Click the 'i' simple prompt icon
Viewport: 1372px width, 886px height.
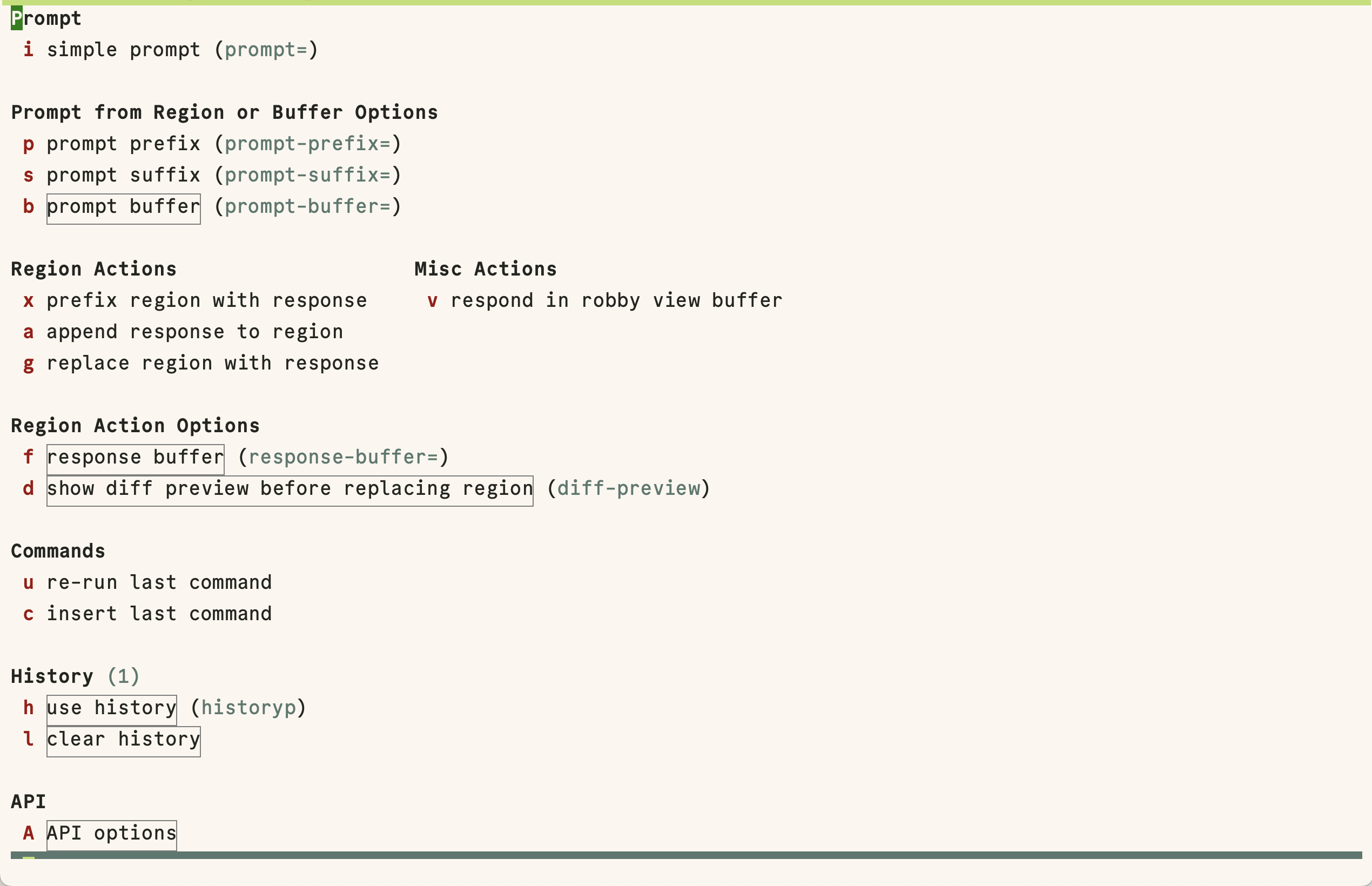pos(27,49)
